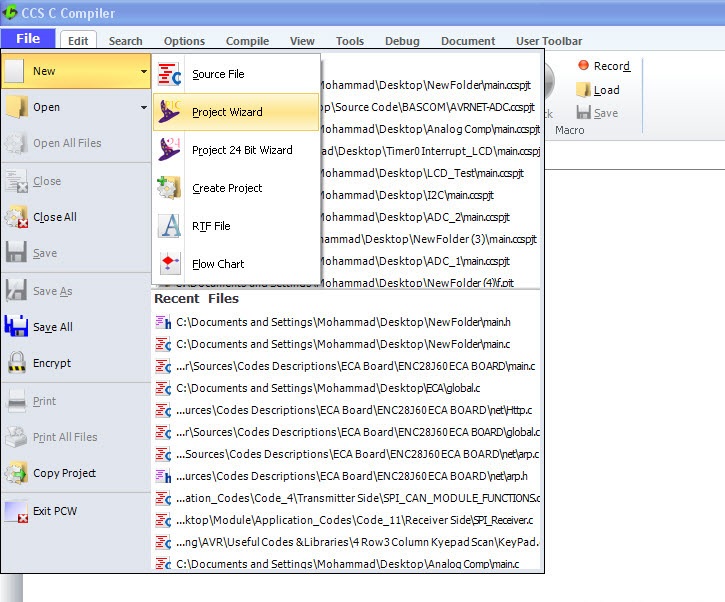
Task: Click the Save macro floppy icon
Action: tap(584, 112)
